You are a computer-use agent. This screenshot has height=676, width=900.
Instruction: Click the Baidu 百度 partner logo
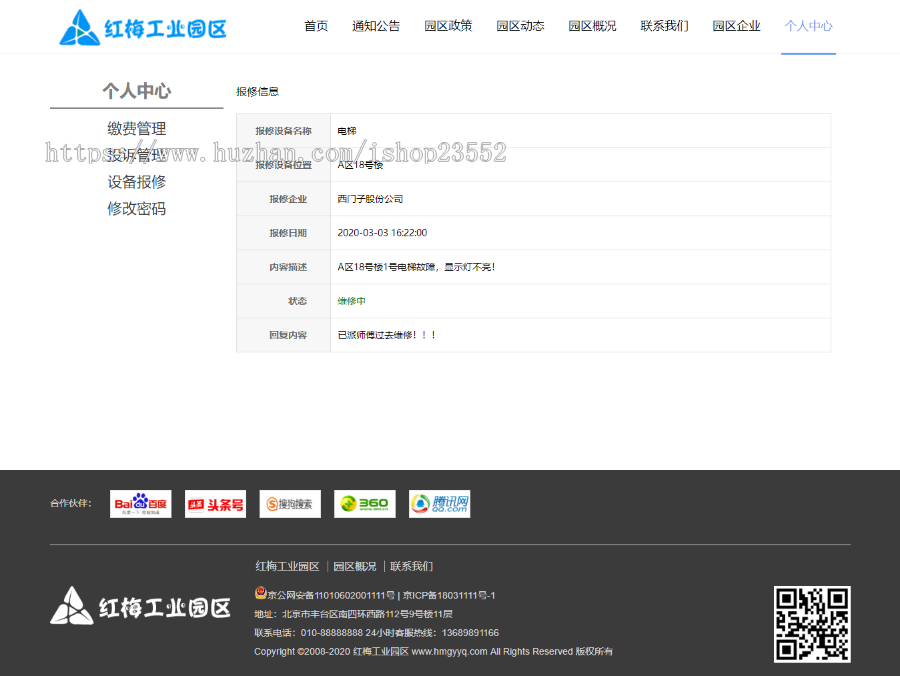coord(140,503)
